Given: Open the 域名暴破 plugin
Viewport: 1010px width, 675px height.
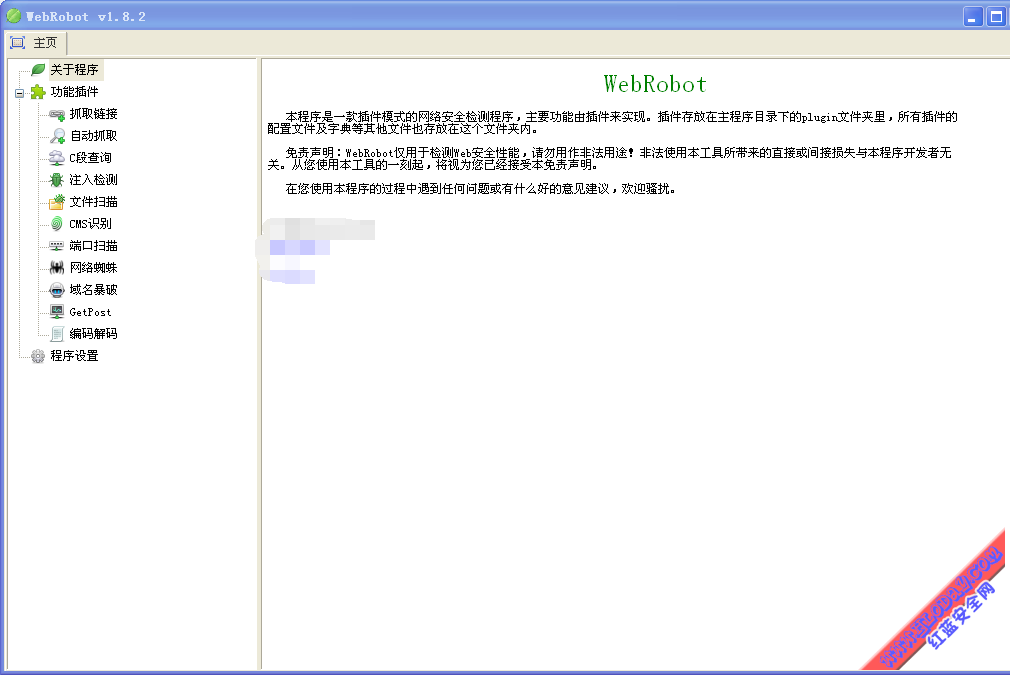Looking at the screenshot, I should pyautogui.click(x=93, y=290).
